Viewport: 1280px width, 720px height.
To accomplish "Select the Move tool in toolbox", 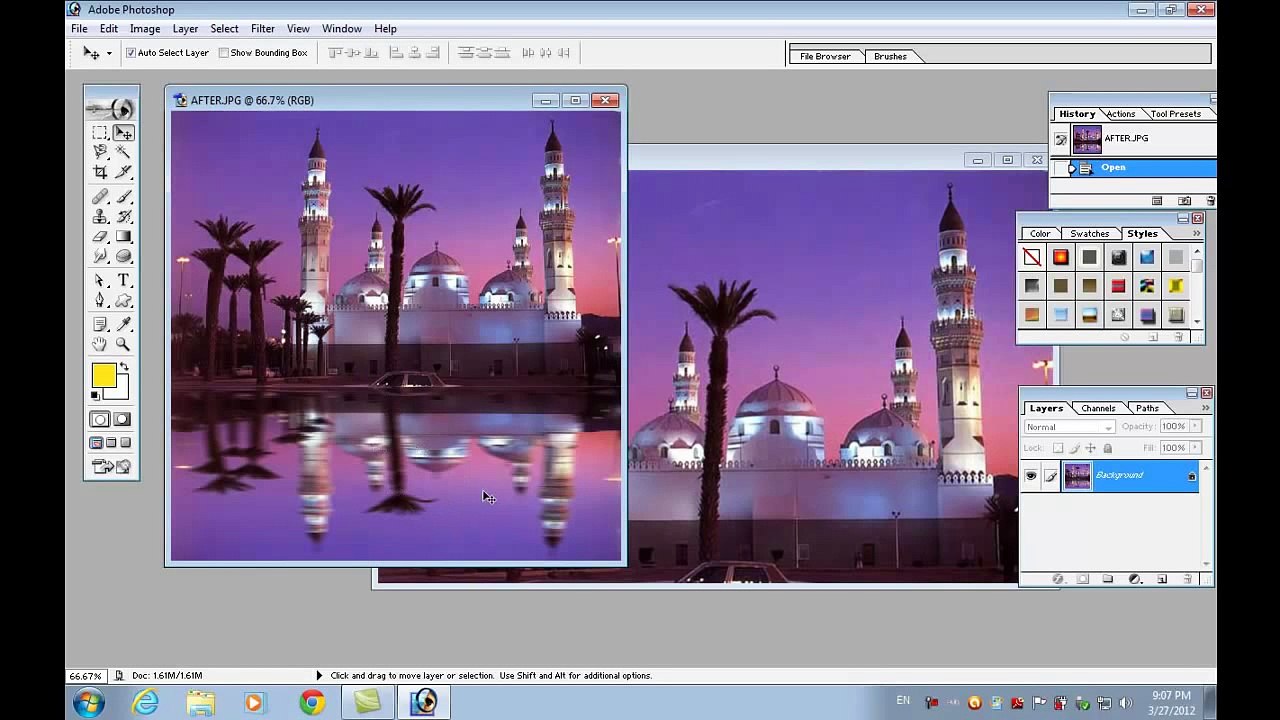I will point(123,132).
